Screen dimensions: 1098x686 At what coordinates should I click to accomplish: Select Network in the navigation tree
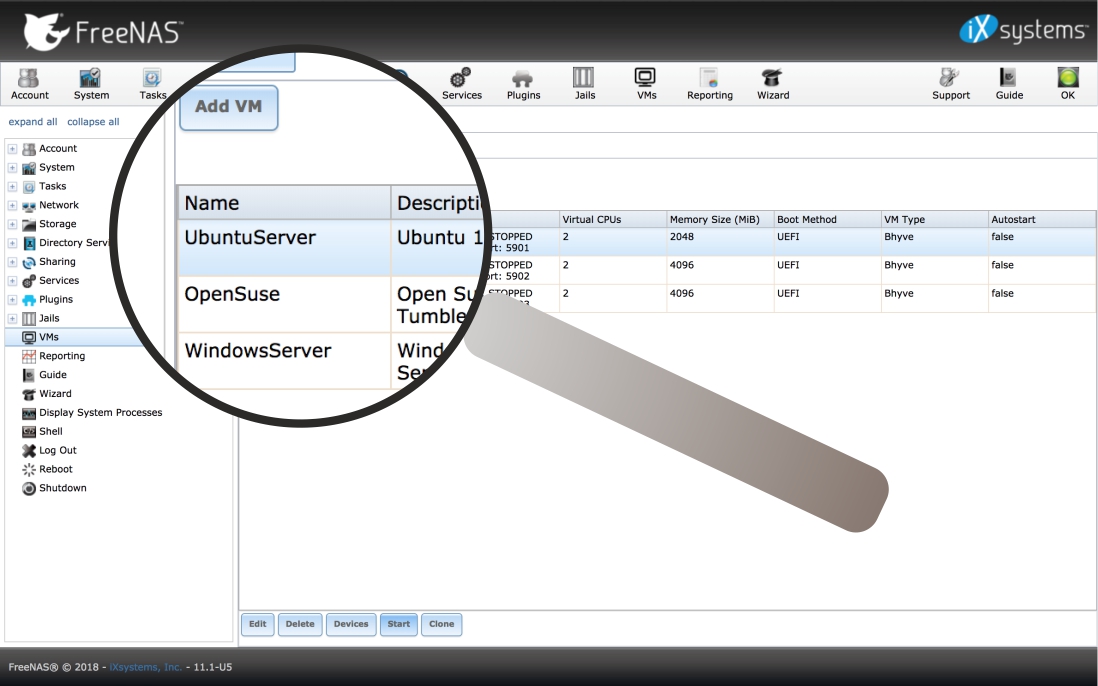click(x=59, y=205)
